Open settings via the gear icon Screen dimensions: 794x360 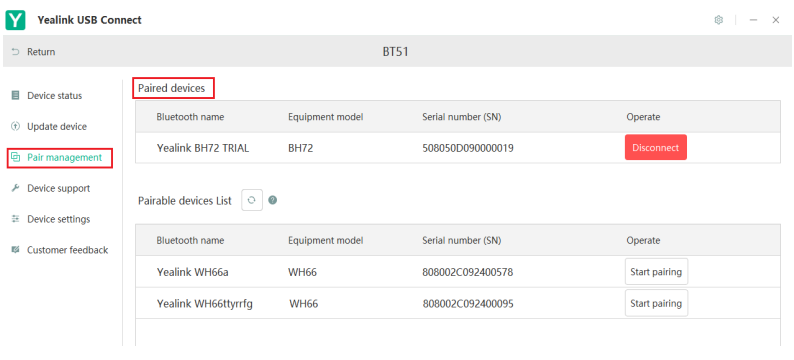719,20
